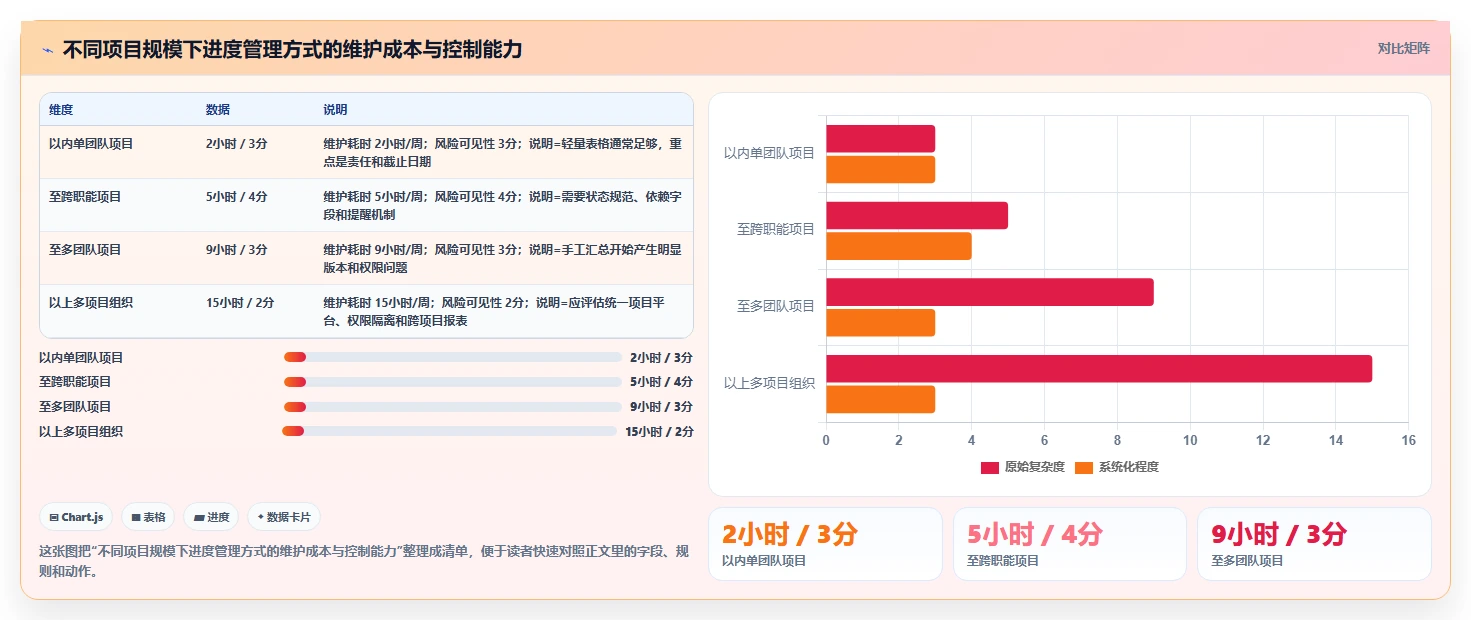
Task: Click x-axis tick label 8
Action: [1117, 440]
